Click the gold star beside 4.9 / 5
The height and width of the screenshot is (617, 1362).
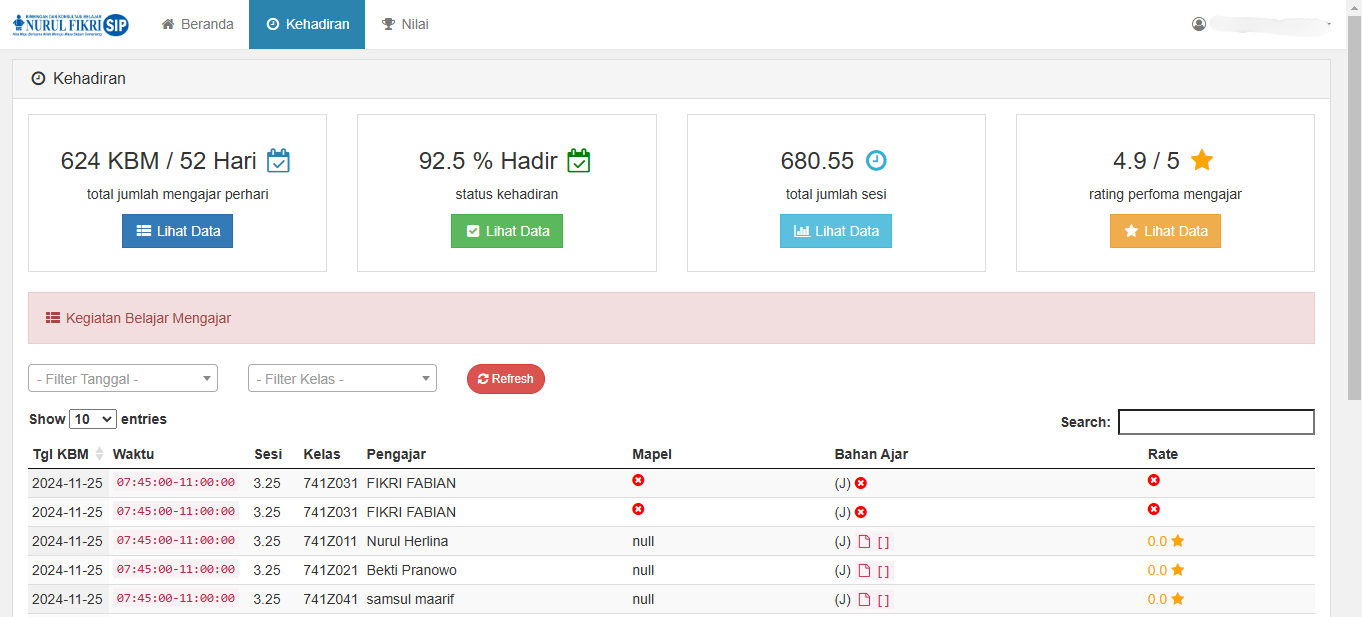1202,160
